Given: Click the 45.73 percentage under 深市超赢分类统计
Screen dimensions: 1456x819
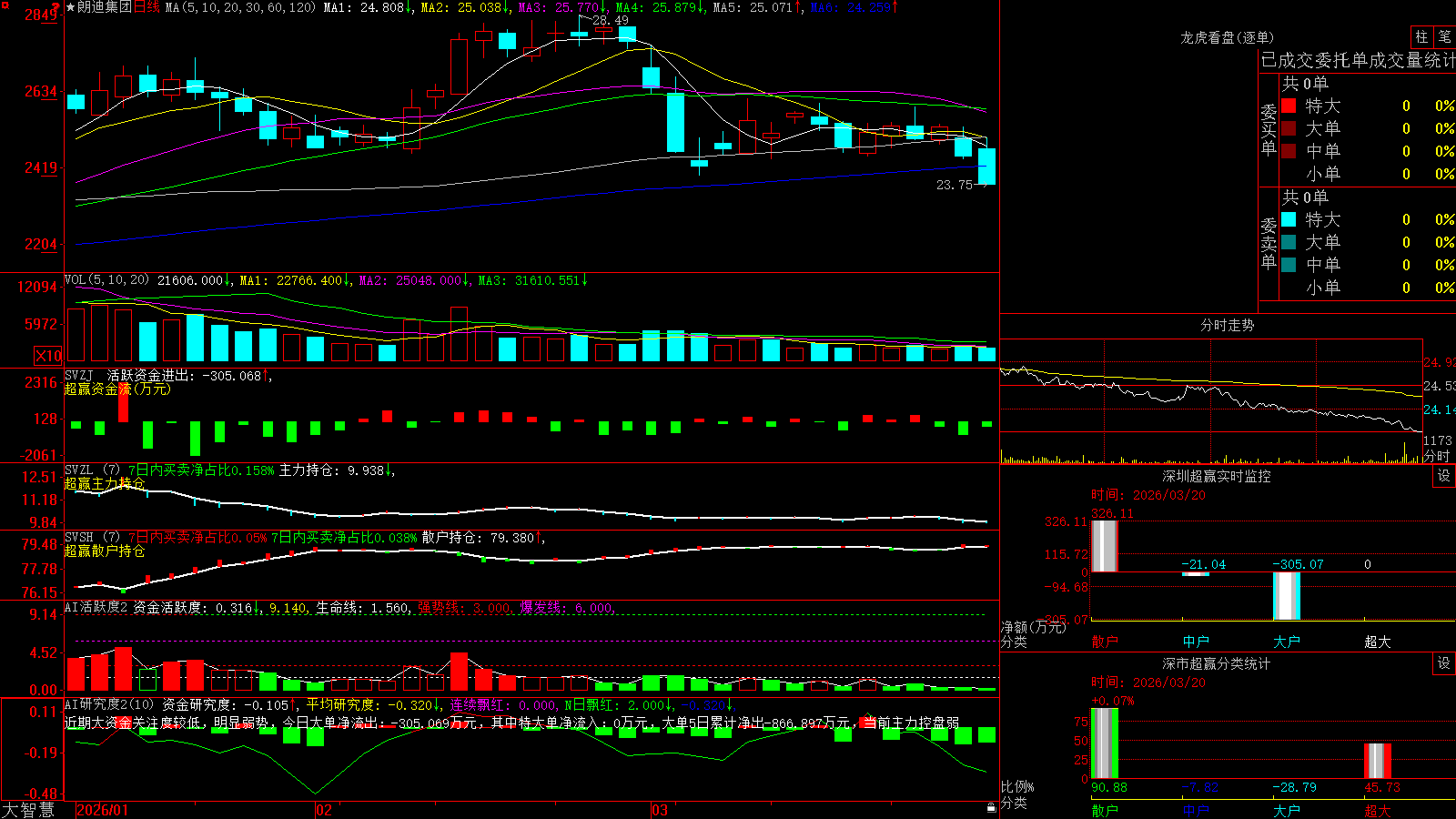Looking at the screenshot, I should pos(1382,787).
